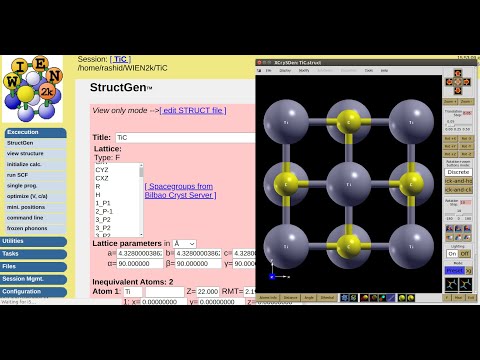
Task: Open the Help menu in XCrySDen
Action: [384, 71]
